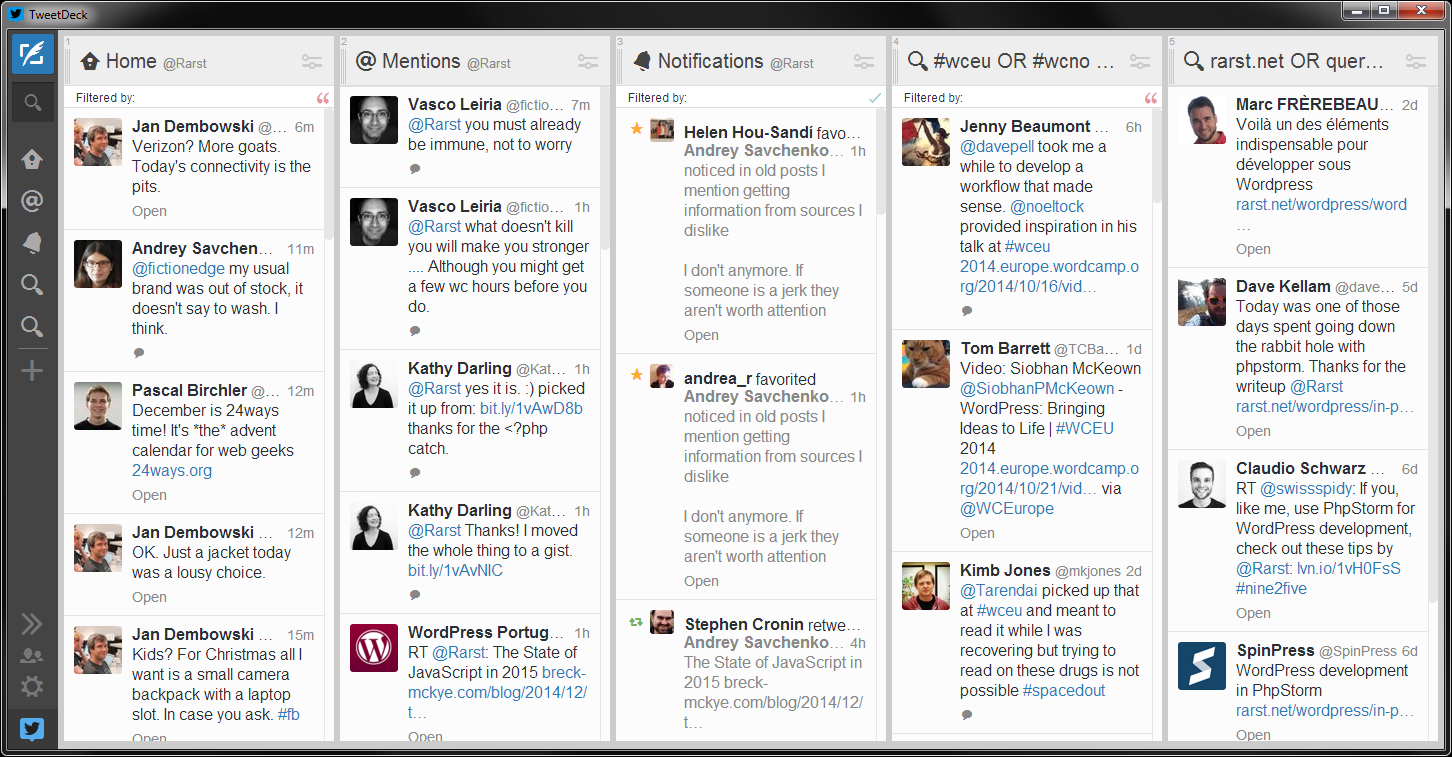Reply to Kathy Darling's 'yes it is' tweet
The height and width of the screenshot is (757, 1452).
(x=415, y=472)
